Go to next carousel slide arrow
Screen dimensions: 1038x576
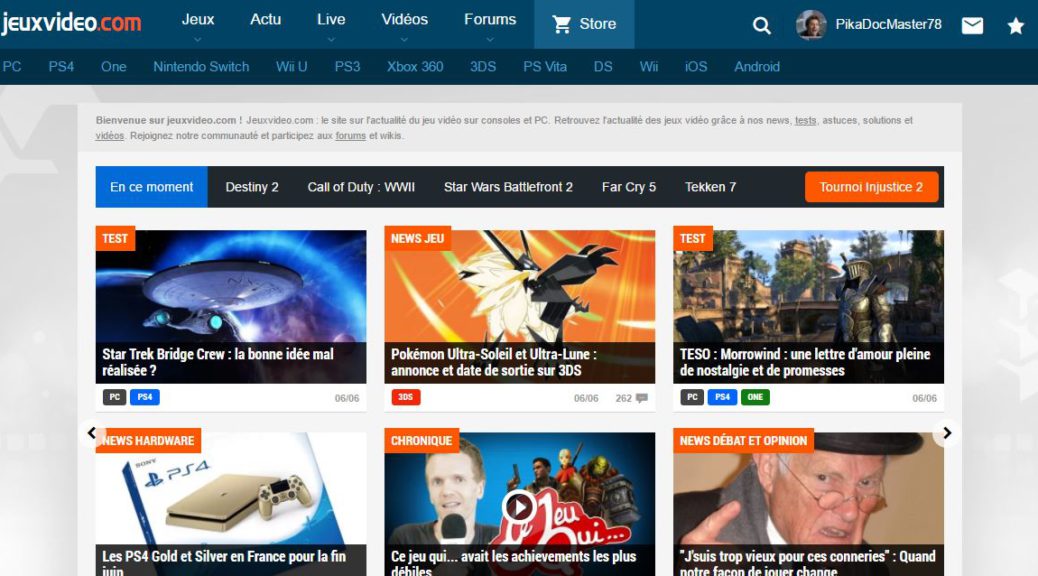click(947, 433)
